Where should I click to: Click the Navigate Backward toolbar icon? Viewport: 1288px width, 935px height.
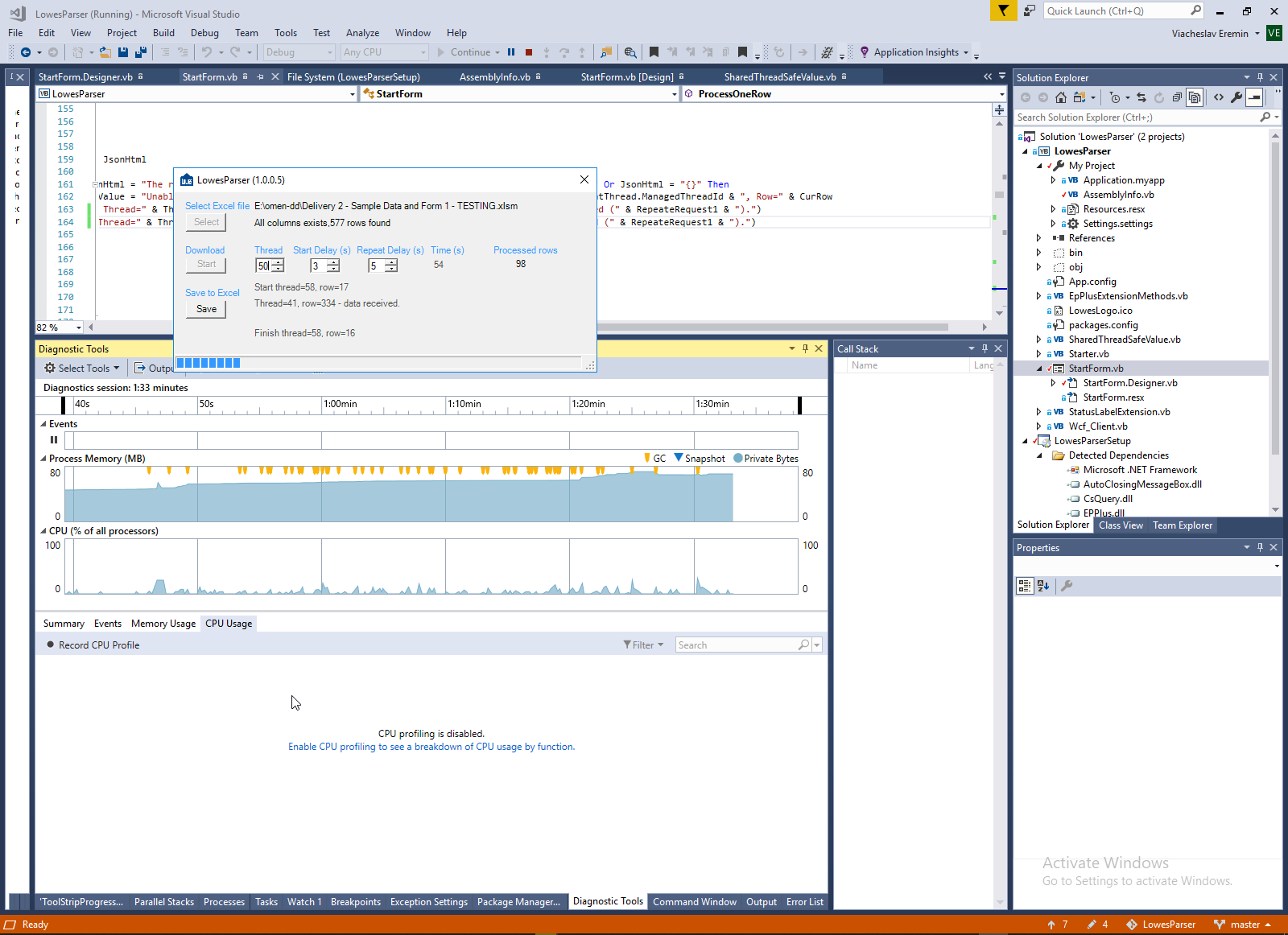point(26,52)
